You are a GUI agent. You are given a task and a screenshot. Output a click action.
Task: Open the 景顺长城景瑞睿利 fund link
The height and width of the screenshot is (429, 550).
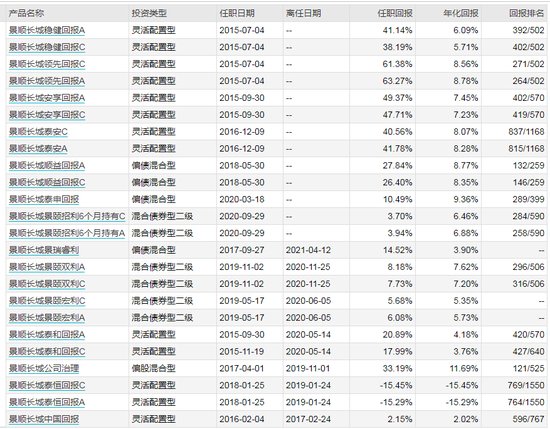pos(44,250)
